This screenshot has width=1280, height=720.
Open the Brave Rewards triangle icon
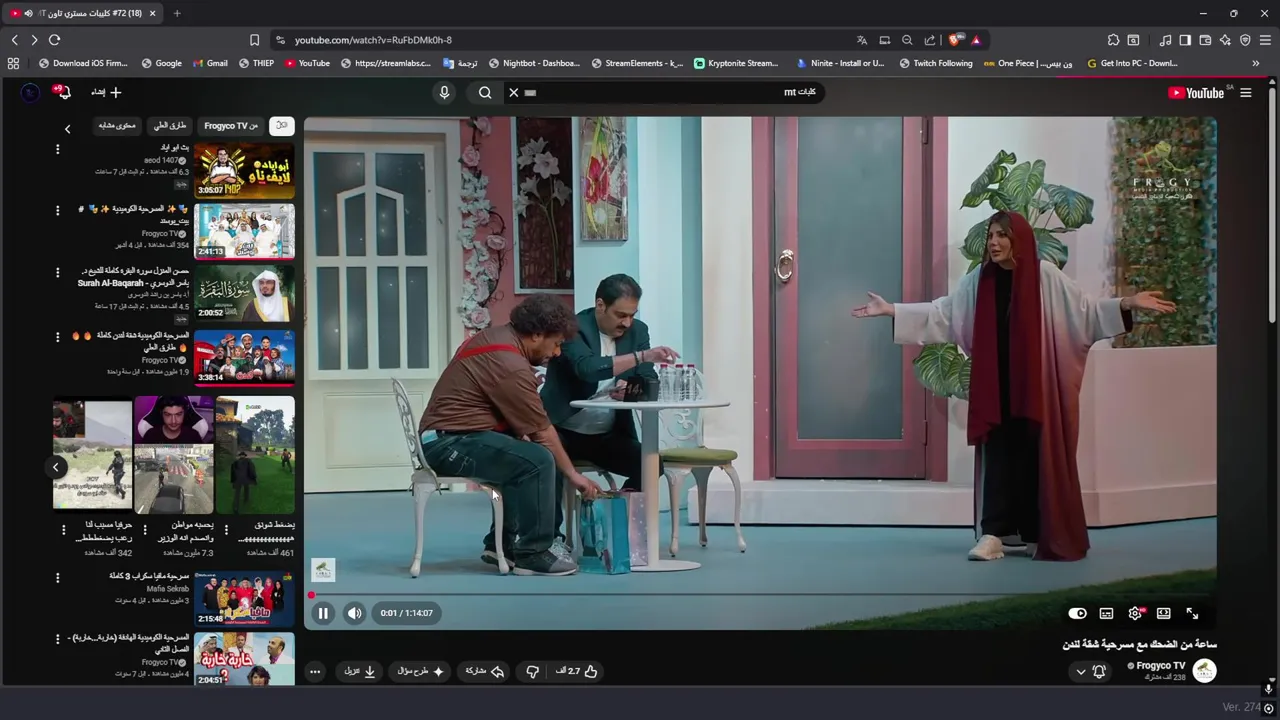coord(976,40)
